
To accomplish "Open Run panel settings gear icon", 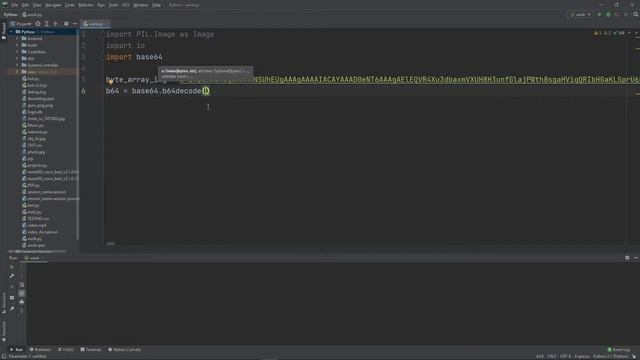I will tap(627, 258).
